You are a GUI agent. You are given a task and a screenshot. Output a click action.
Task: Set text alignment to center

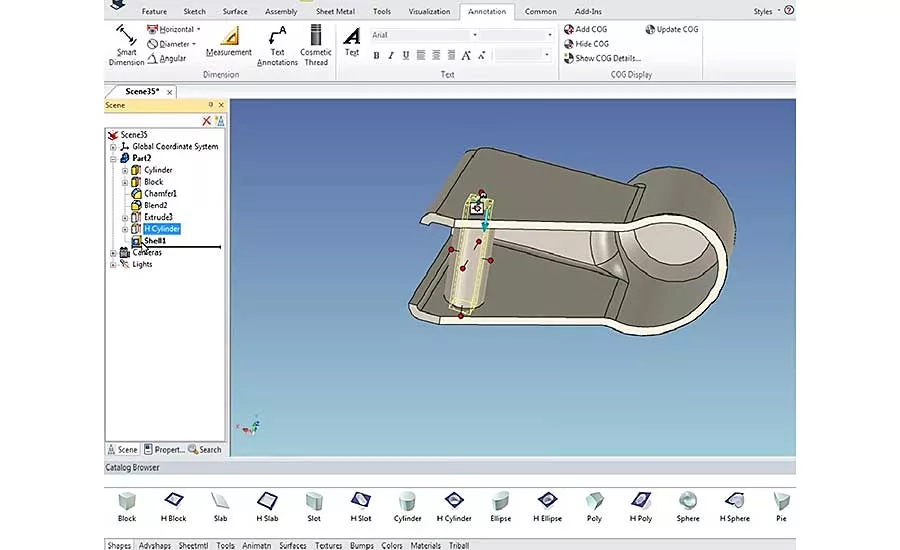click(x=436, y=55)
